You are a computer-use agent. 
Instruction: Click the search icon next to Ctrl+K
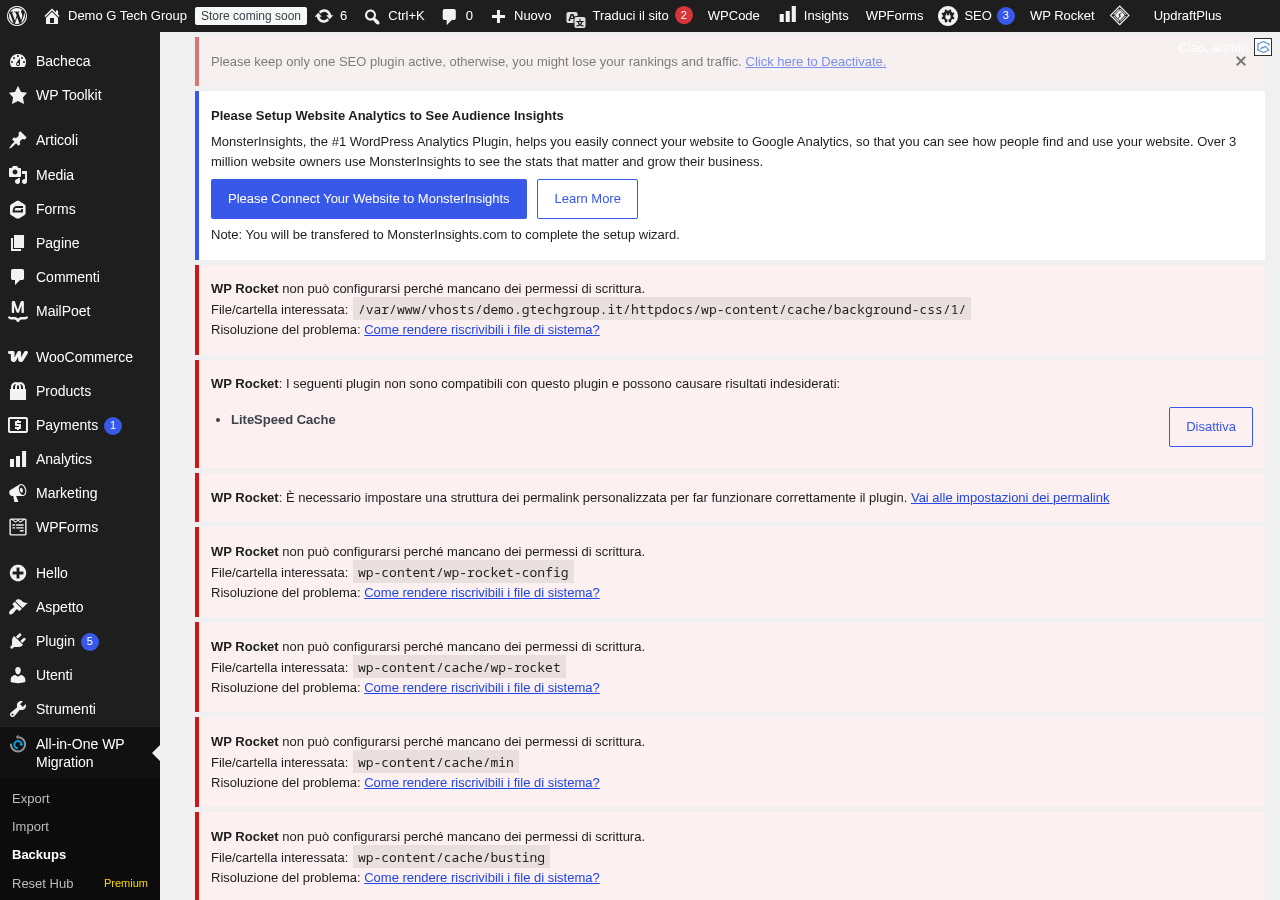372,16
